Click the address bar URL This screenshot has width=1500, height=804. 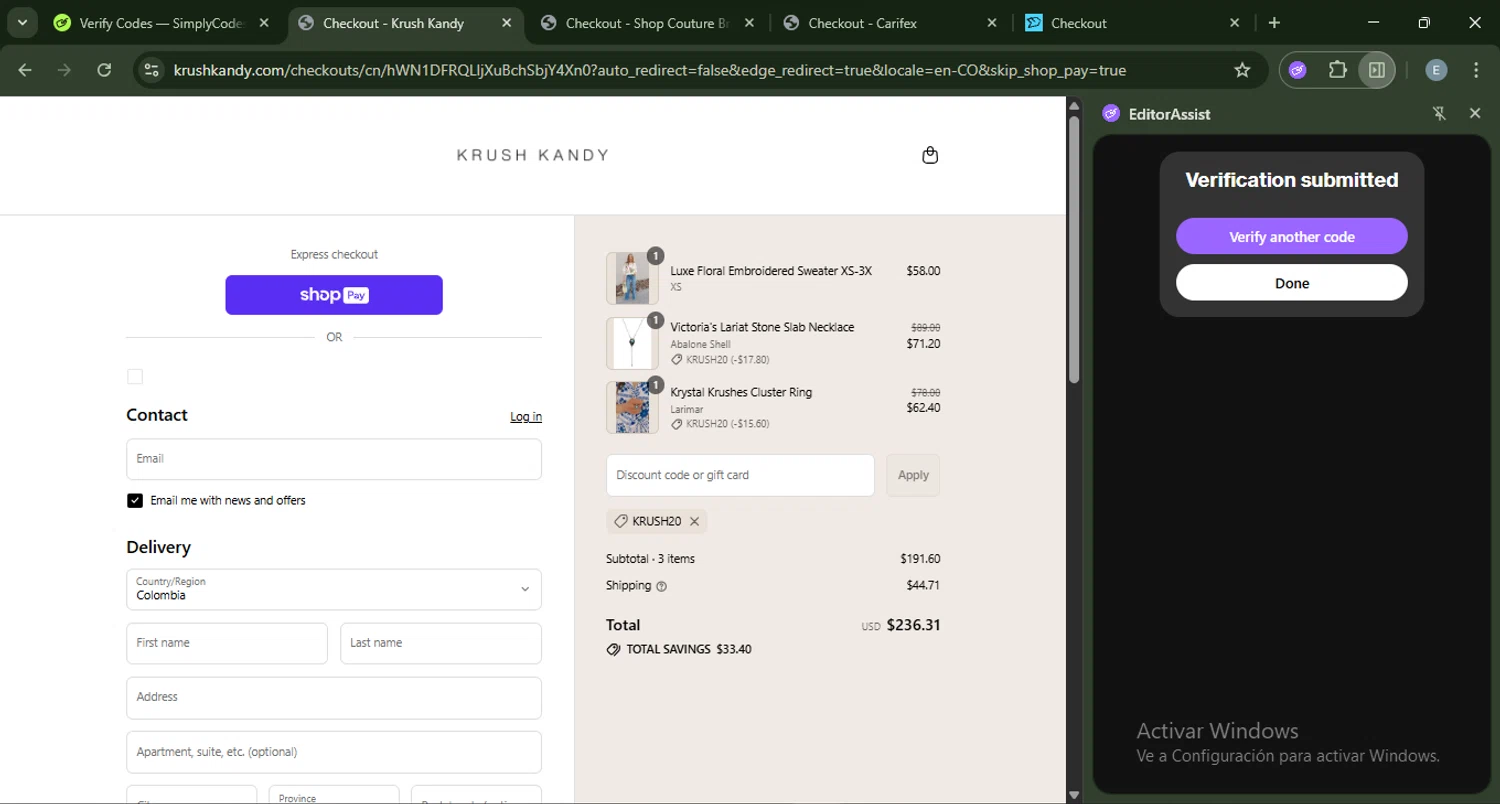650,70
